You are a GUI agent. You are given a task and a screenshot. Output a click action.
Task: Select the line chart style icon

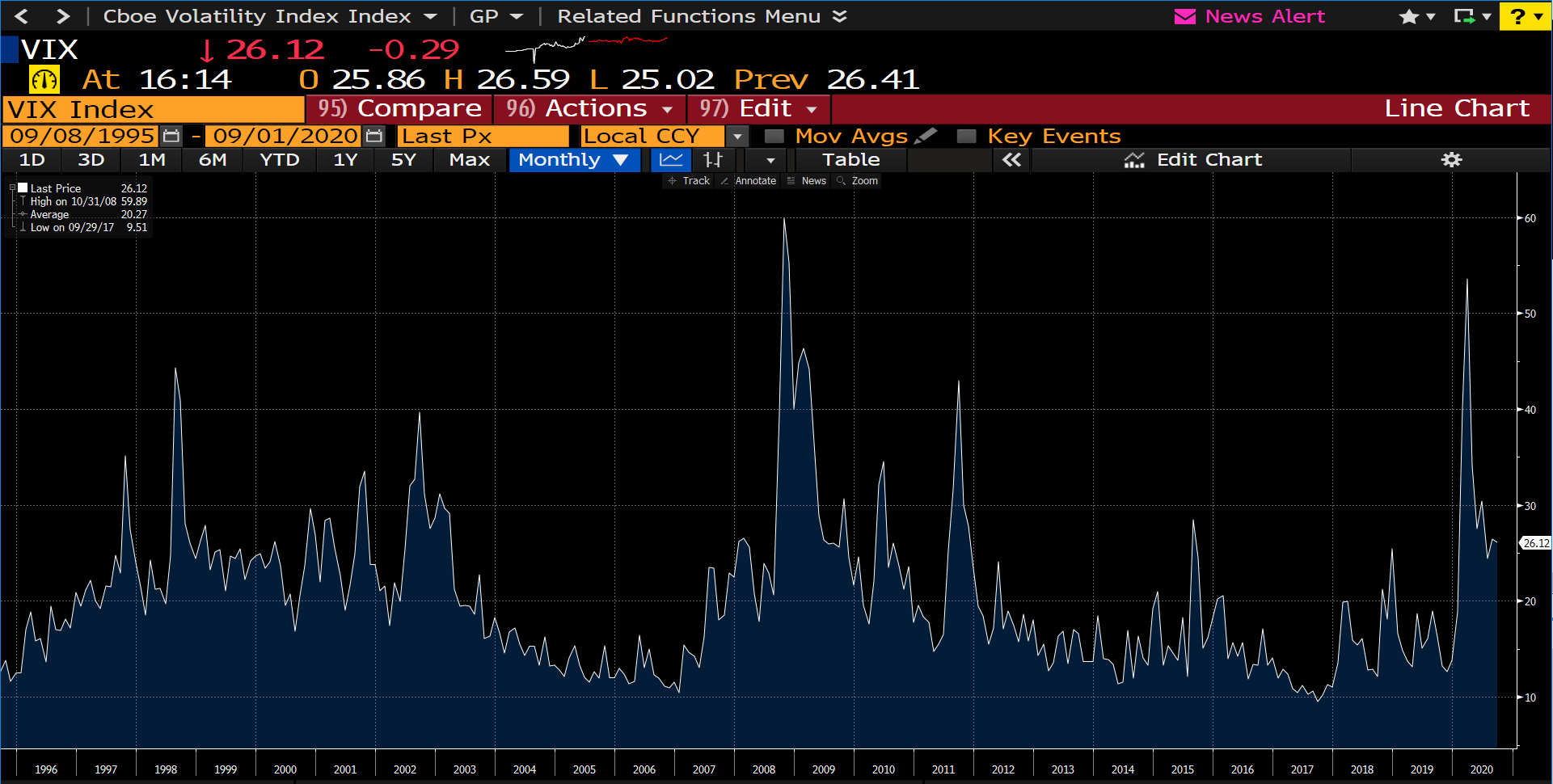[x=671, y=160]
